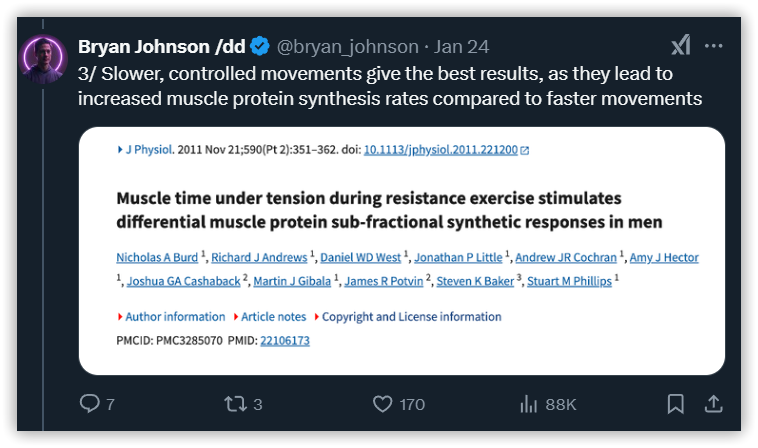Click Bryan Johnson's profile avatar
Viewport: 758px width, 448px height.
pyautogui.click(x=43, y=58)
